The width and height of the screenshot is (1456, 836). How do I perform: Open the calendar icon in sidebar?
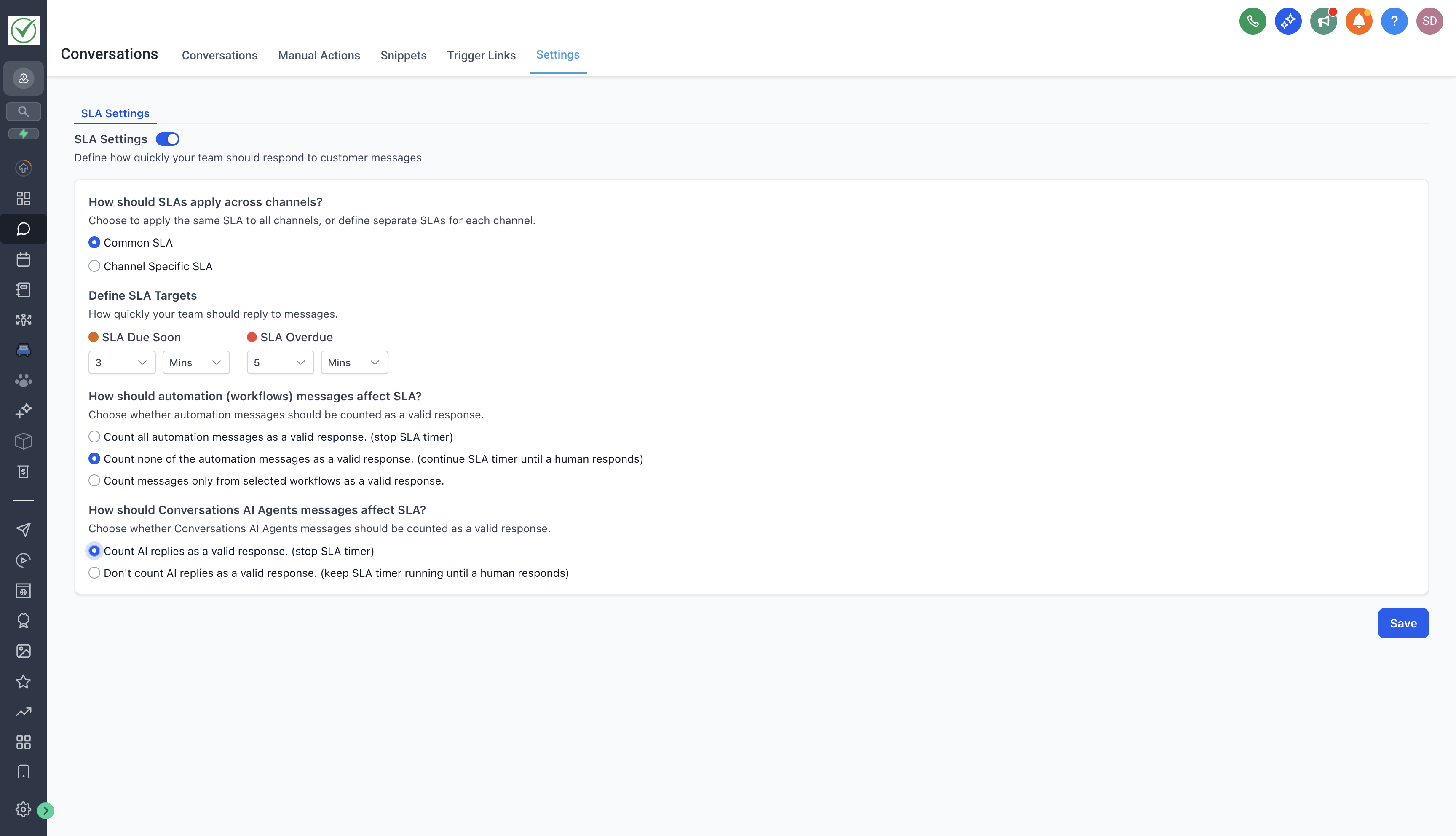[x=23, y=260]
